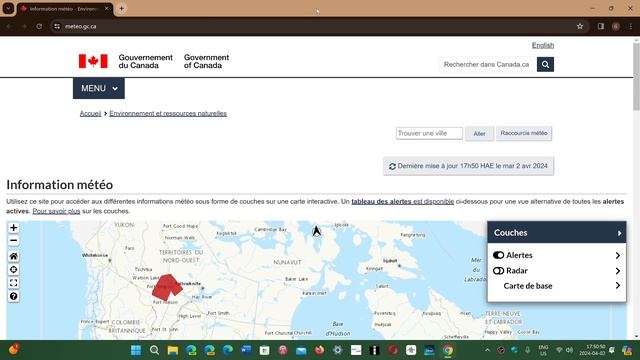Click the Gouvernement du Canada logo
The width and height of the screenshot is (640, 360).
[x=154, y=61]
